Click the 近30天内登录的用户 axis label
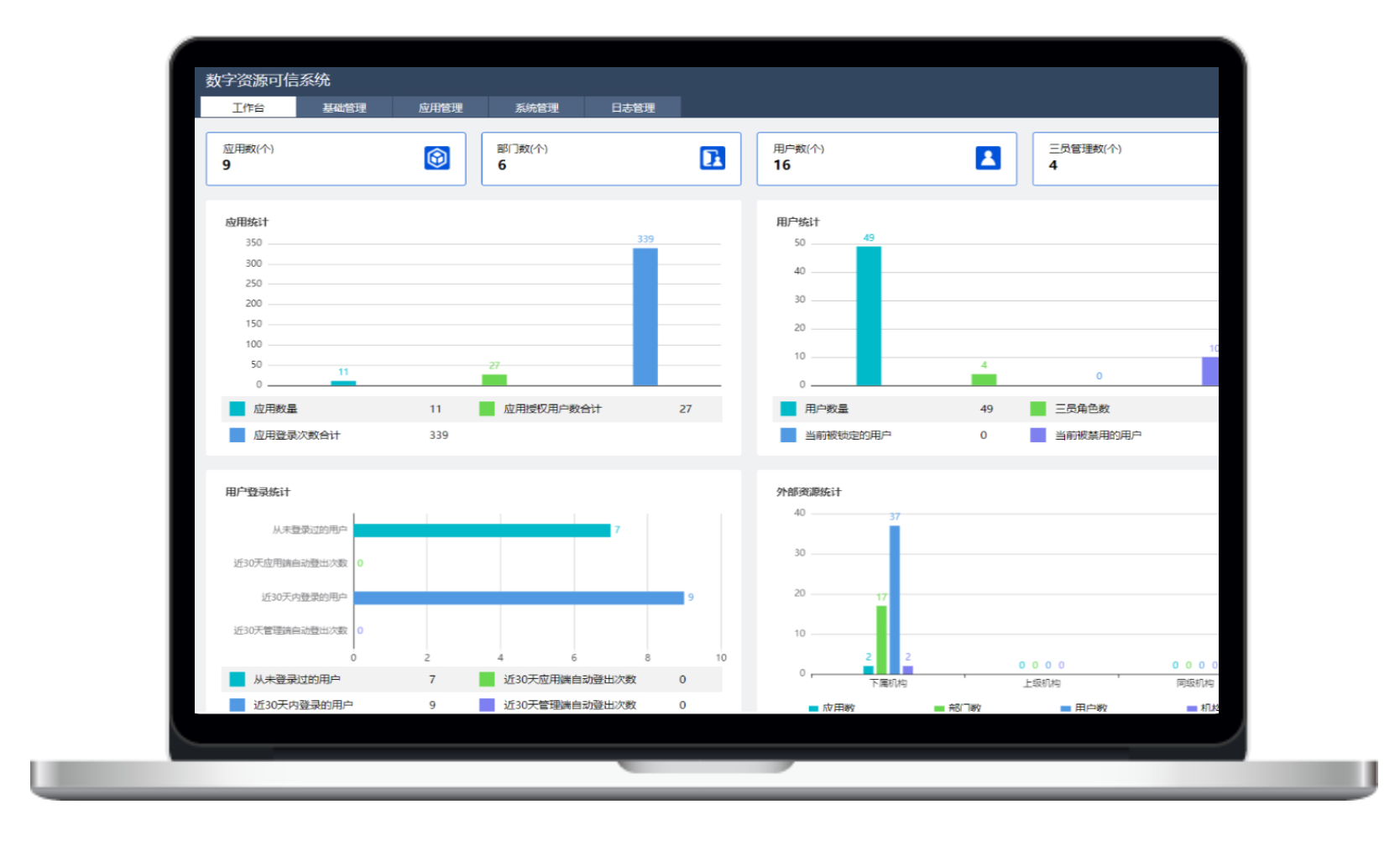Viewport: 1400px width, 841px height. pos(304,598)
